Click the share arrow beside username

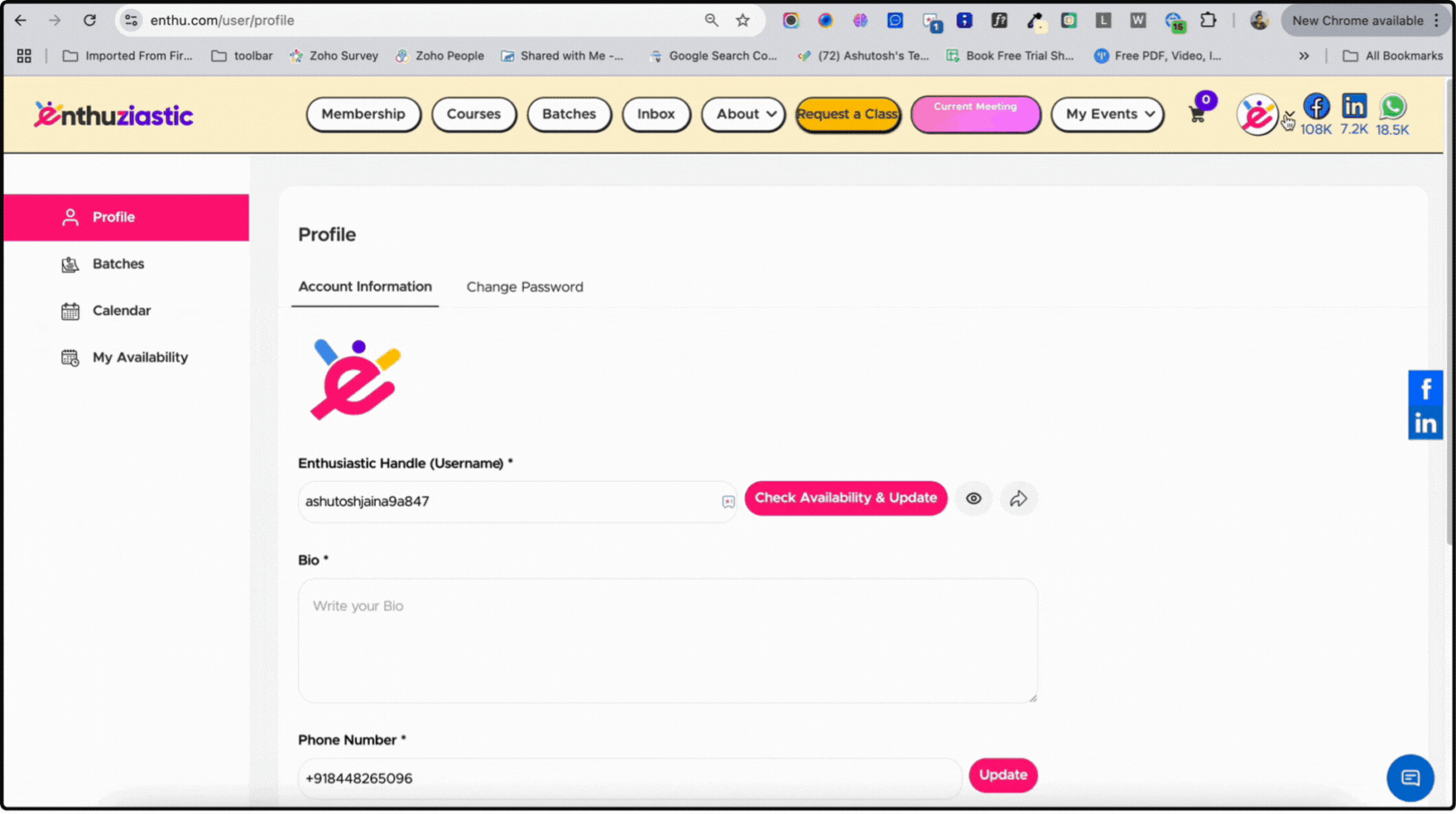pos(1018,499)
